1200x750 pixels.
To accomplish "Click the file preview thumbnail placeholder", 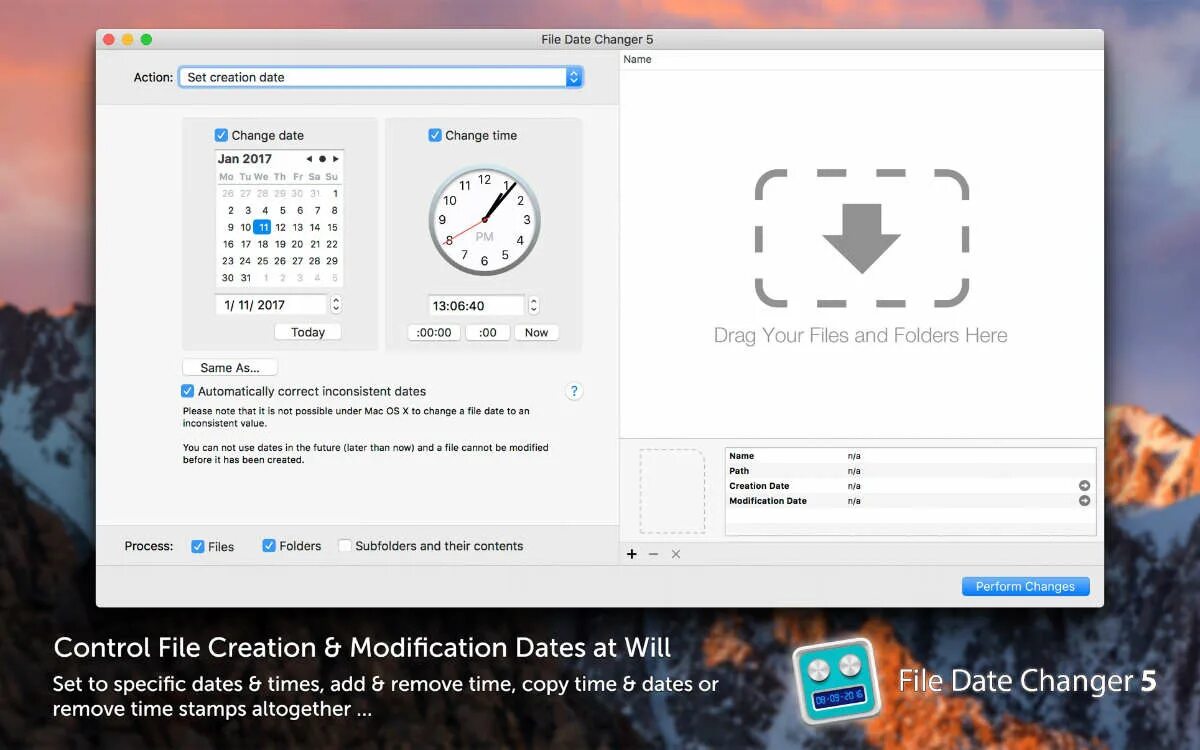I will coord(672,491).
